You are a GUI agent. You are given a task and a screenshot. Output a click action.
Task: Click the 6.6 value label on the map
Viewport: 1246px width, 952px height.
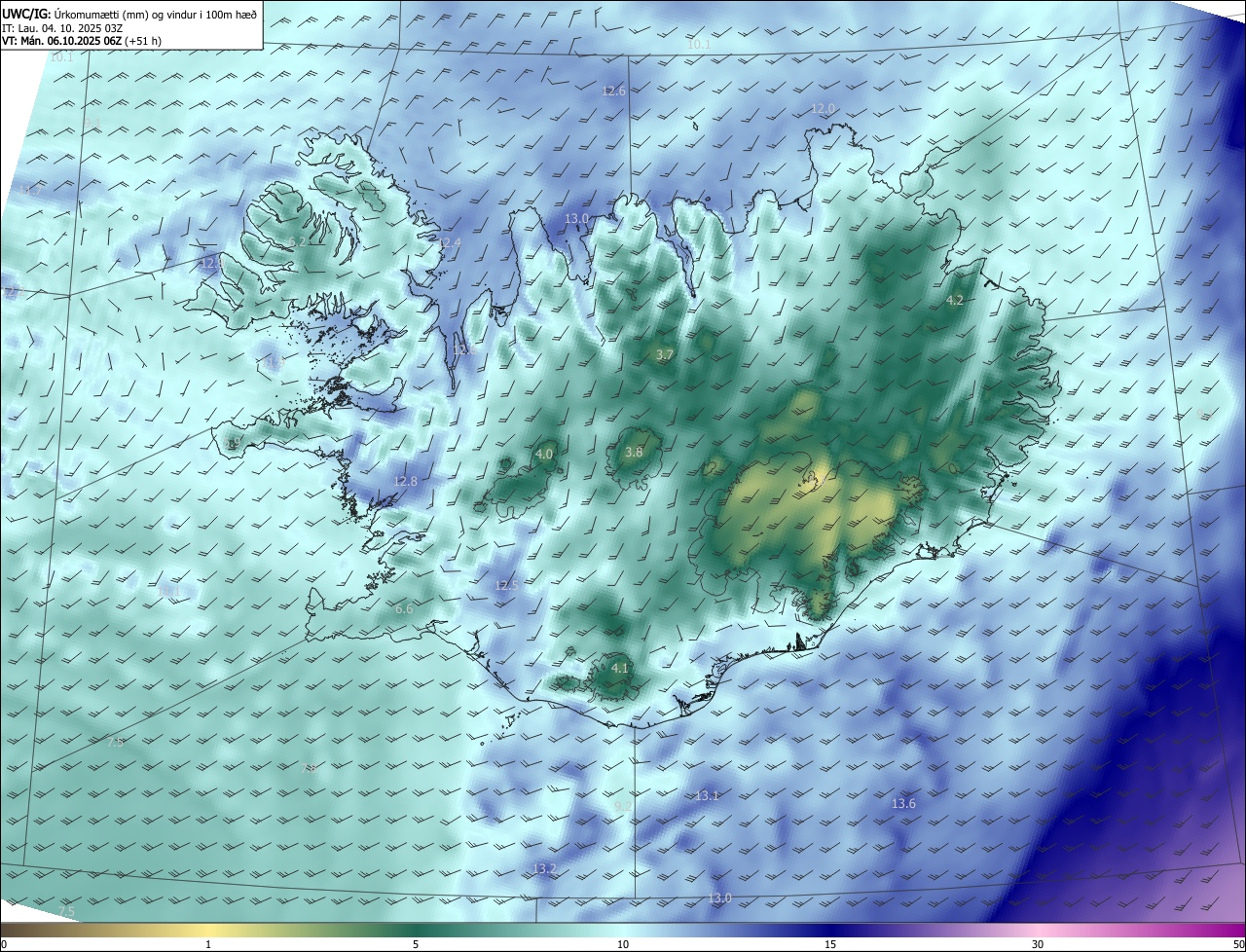pyautogui.click(x=404, y=608)
